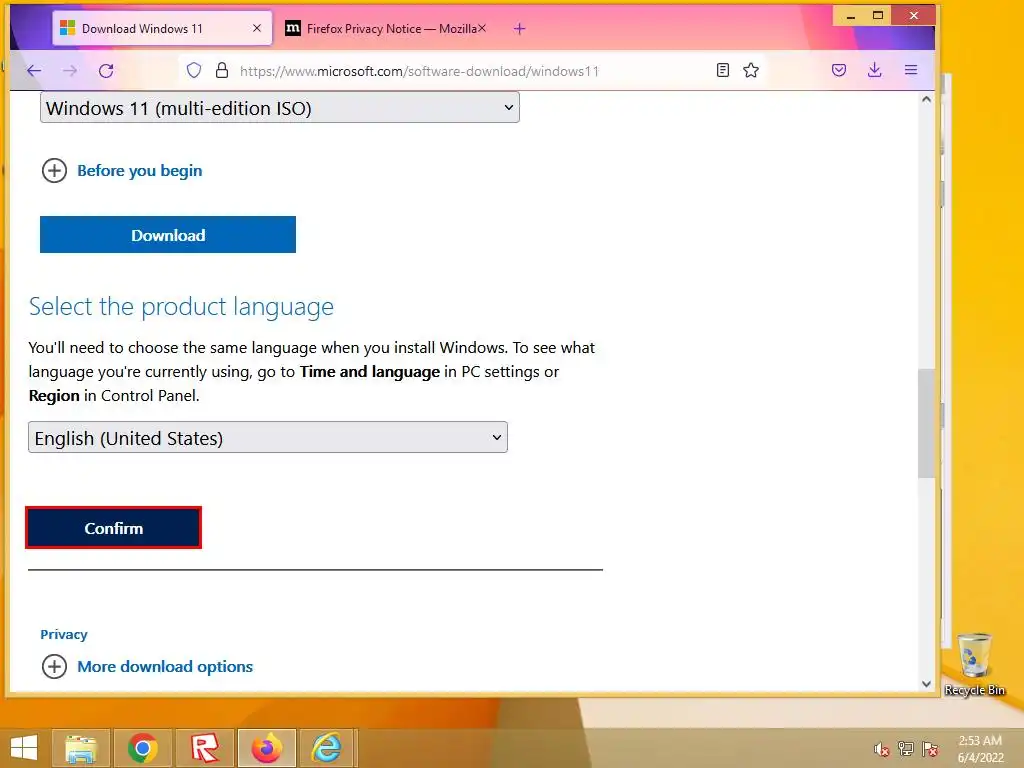1024x768 pixels.
Task: Click the Confirm button
Action: point(114,528)
